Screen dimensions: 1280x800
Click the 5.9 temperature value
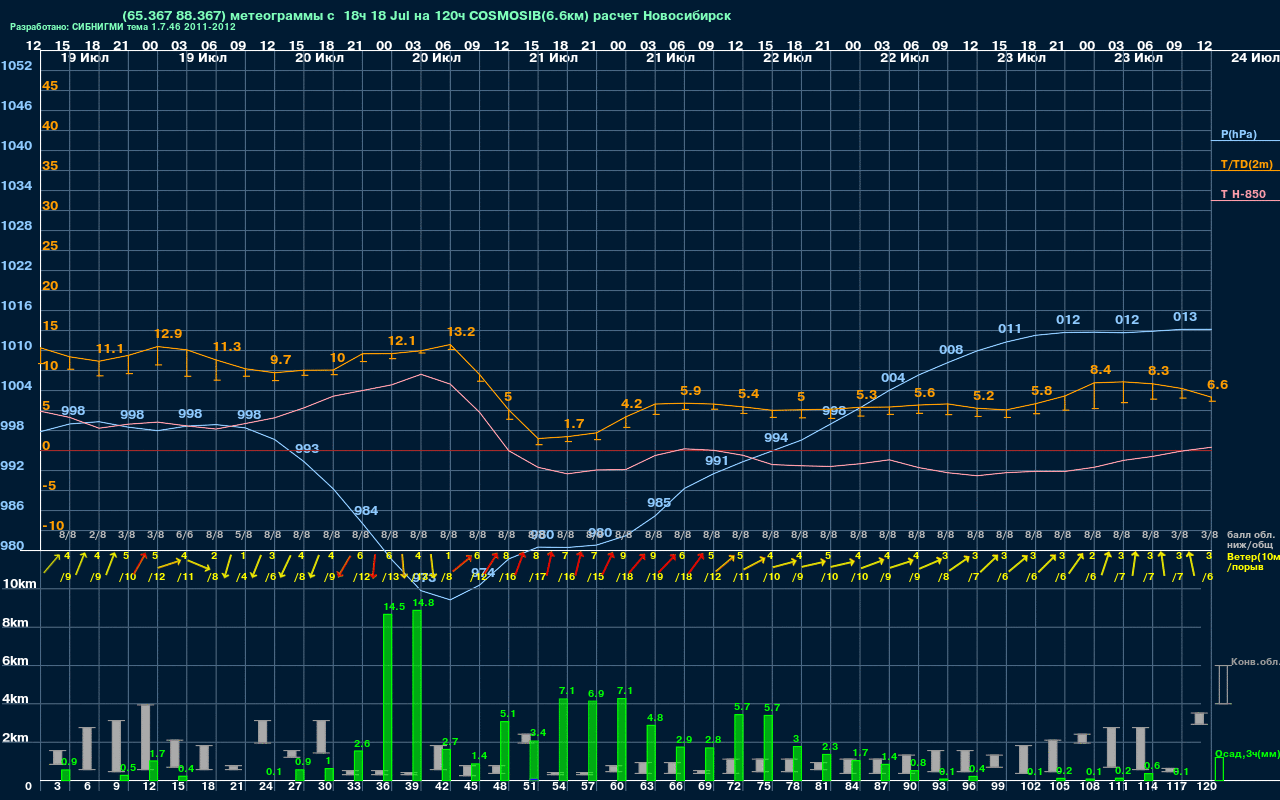click(x=691, y=391)
